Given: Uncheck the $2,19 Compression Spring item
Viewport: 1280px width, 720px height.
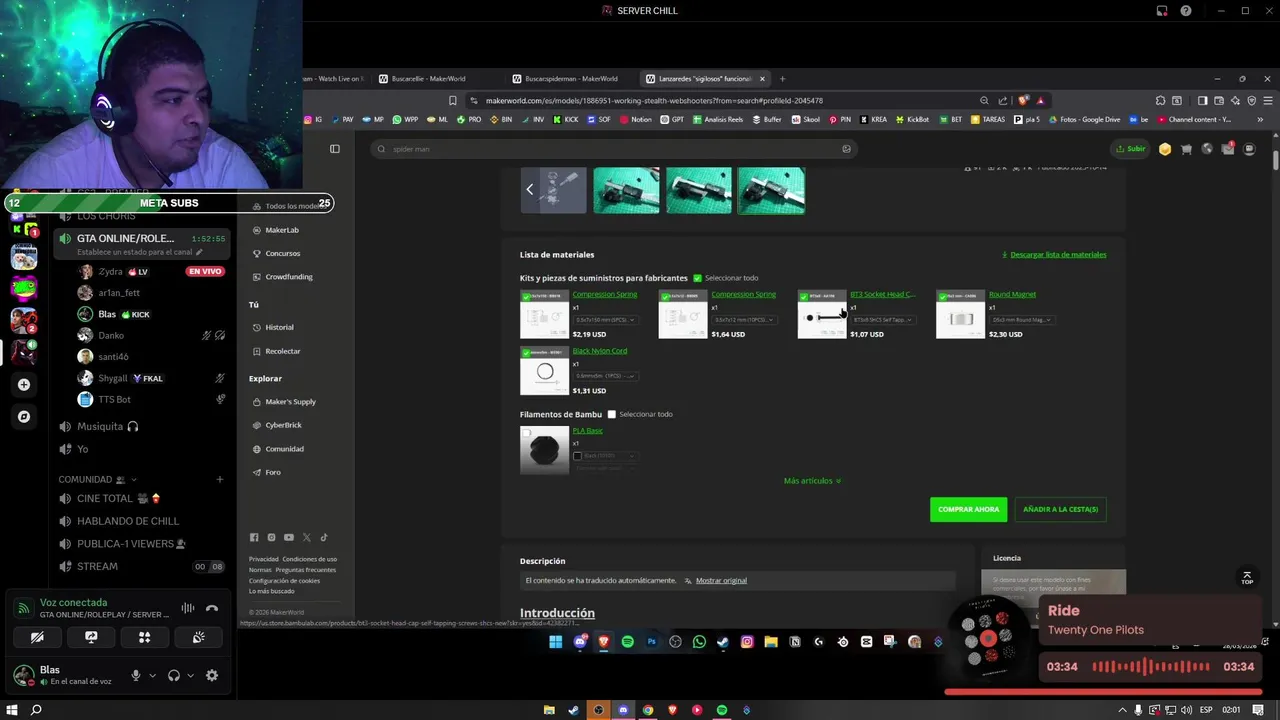Looking at the screenshot, I should pyautogui.click(x=526, y=297).
